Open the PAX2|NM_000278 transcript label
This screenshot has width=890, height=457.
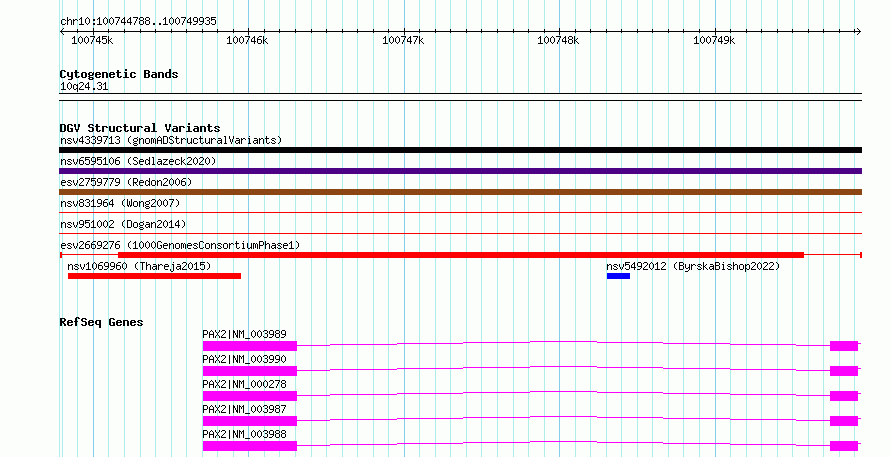click(244, 384)
